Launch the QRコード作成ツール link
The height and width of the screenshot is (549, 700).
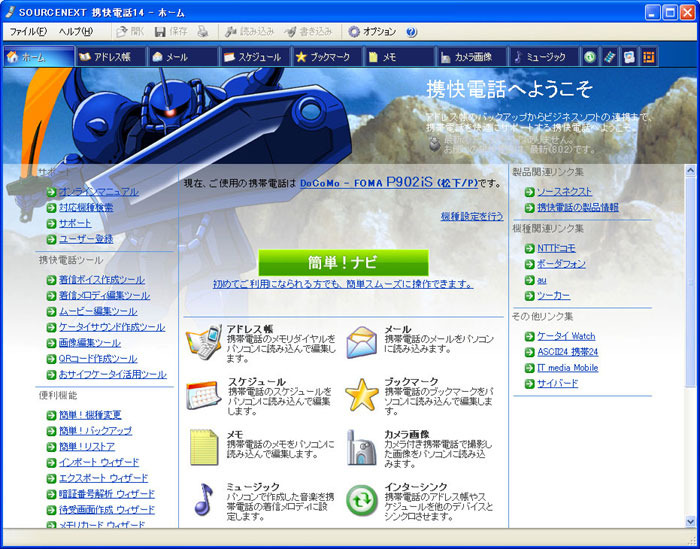pyautogui.click(x=98, y=358)
